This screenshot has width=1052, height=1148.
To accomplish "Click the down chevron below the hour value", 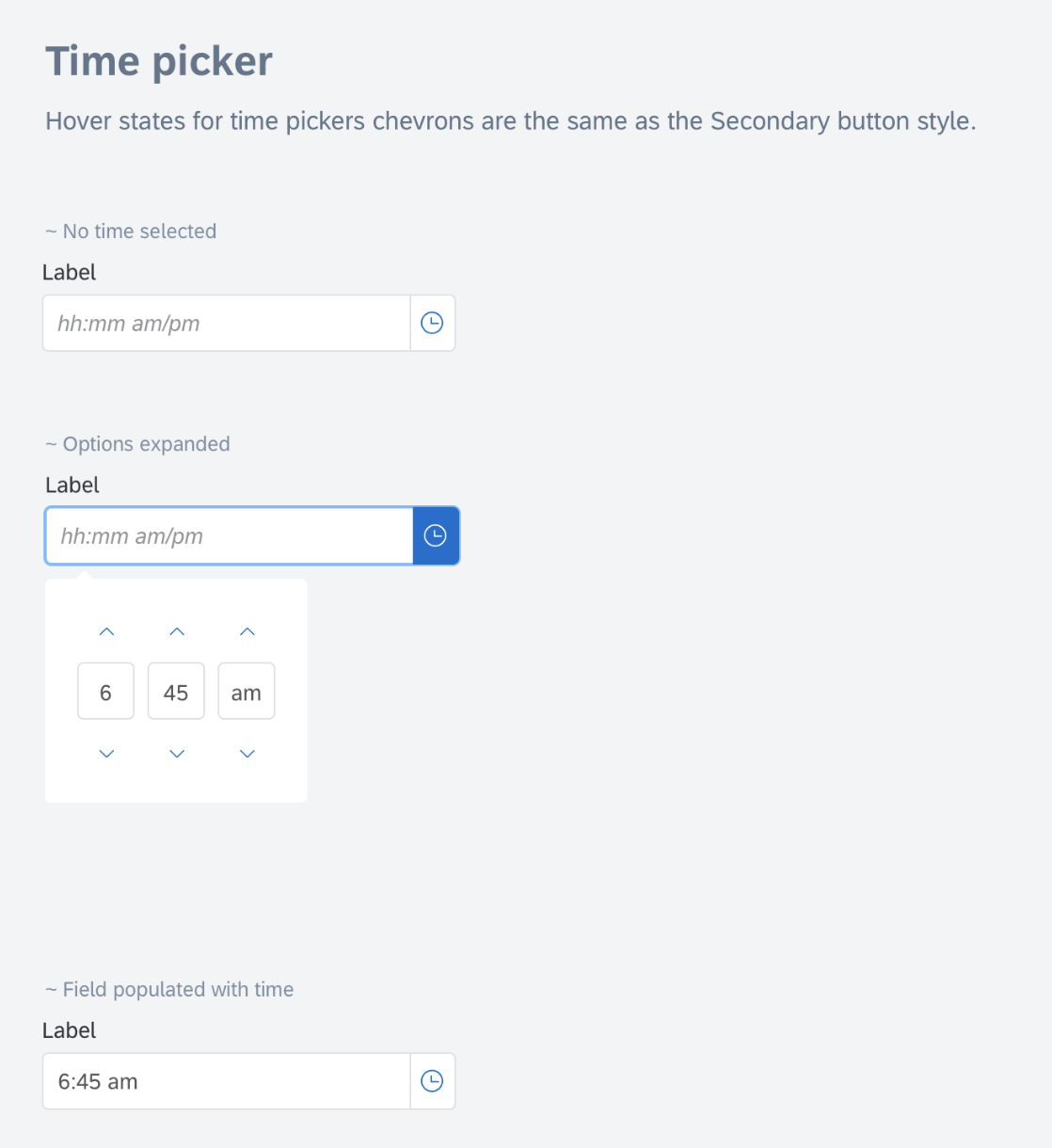I will tap(105, 753).
